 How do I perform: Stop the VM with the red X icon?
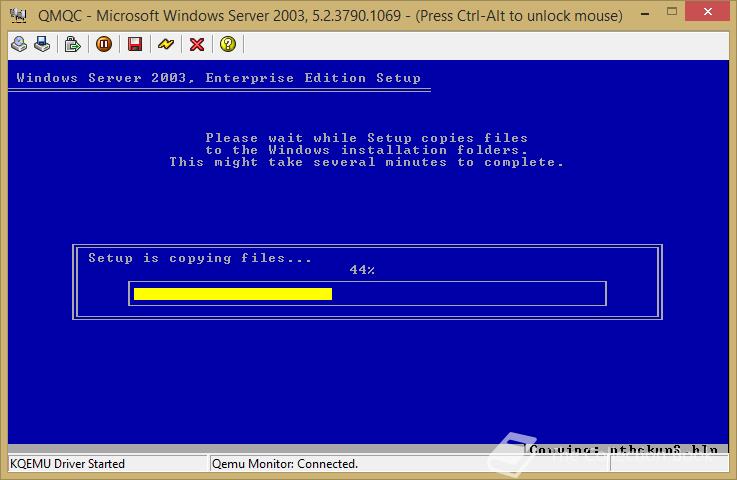click(197, 44)
